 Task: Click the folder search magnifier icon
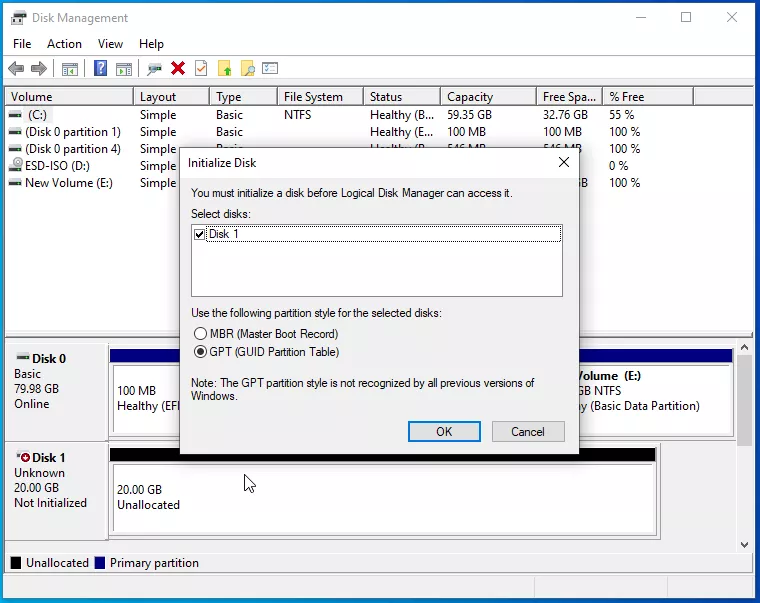[x=248, y=69]
